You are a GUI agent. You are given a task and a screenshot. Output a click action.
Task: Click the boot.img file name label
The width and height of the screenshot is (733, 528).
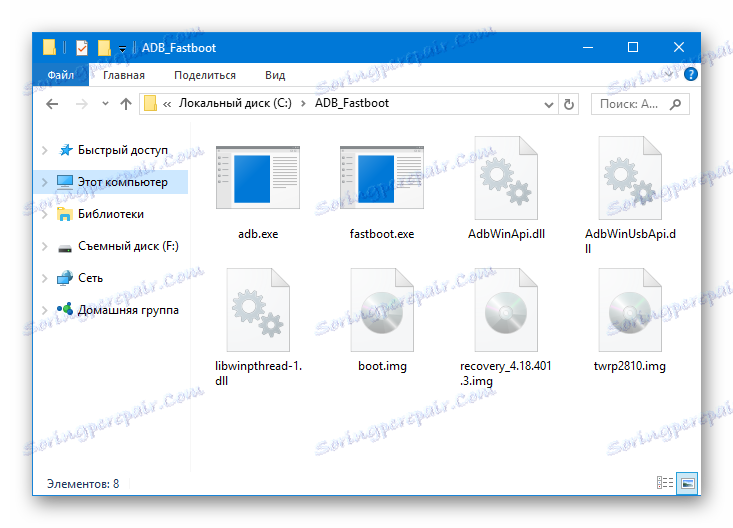click(382, 366)
